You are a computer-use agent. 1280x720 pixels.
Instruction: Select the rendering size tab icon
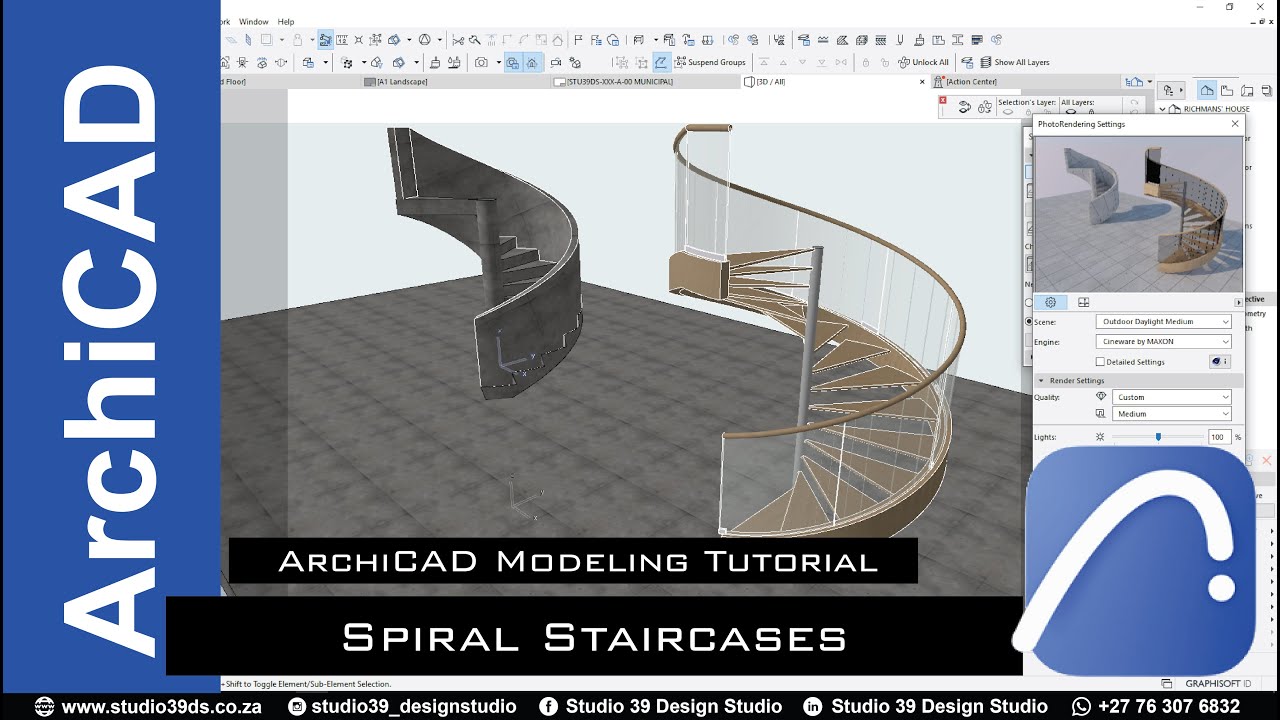click(x=1083, y=302)
